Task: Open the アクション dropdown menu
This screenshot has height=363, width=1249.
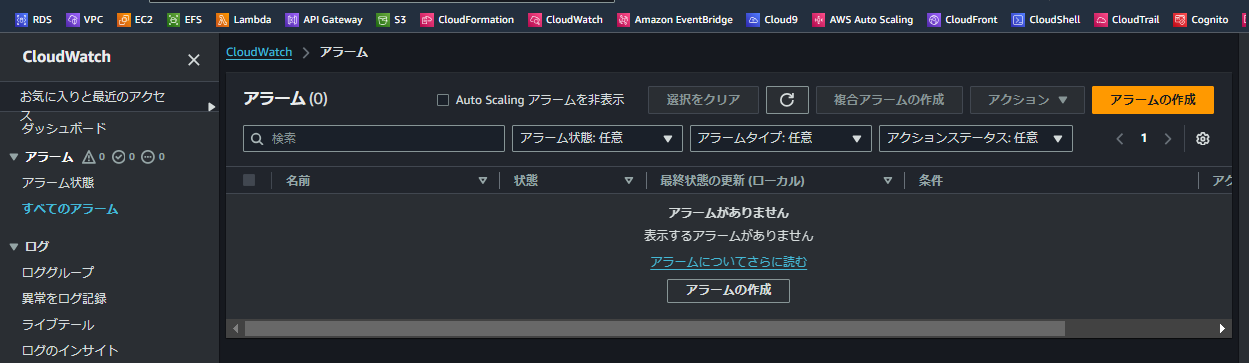Action: click(x=1027, y=100)
